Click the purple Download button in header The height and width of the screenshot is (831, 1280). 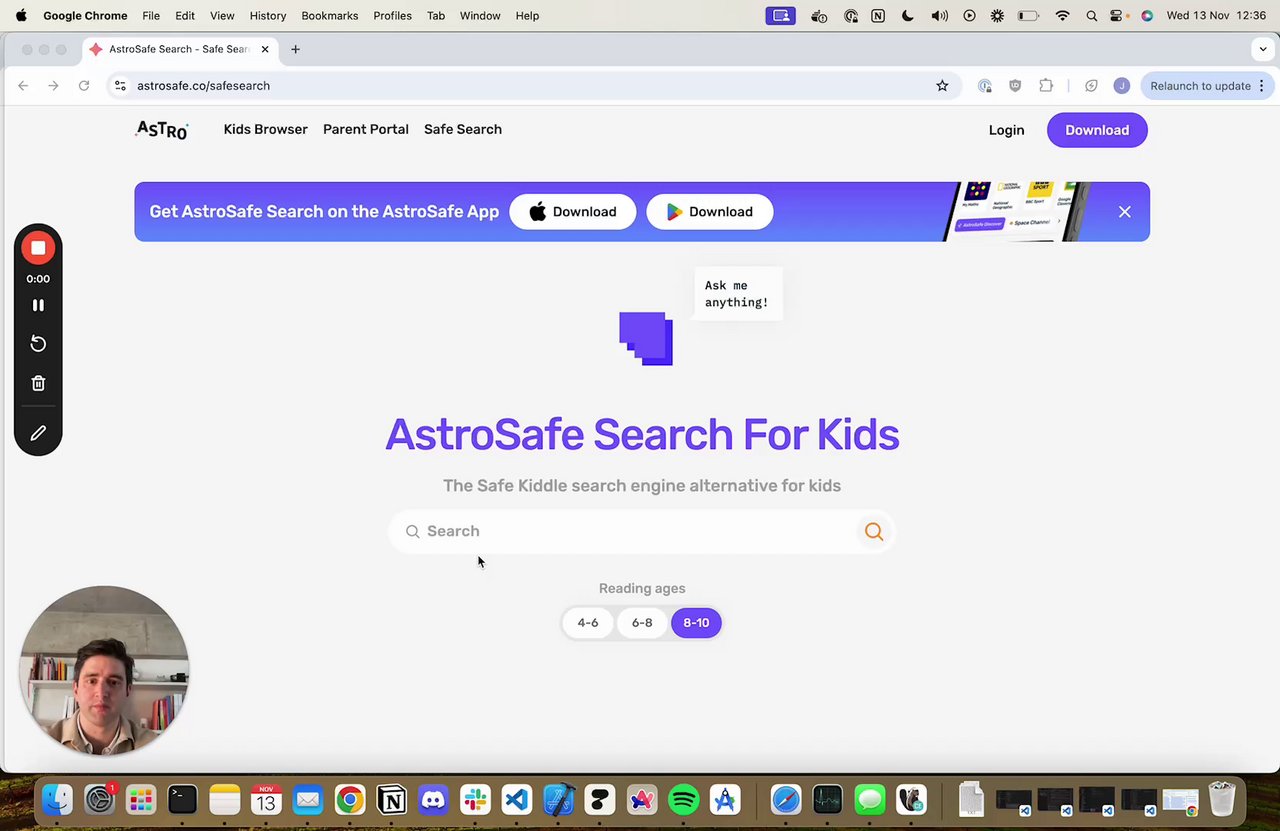[x=1097, y=130]
